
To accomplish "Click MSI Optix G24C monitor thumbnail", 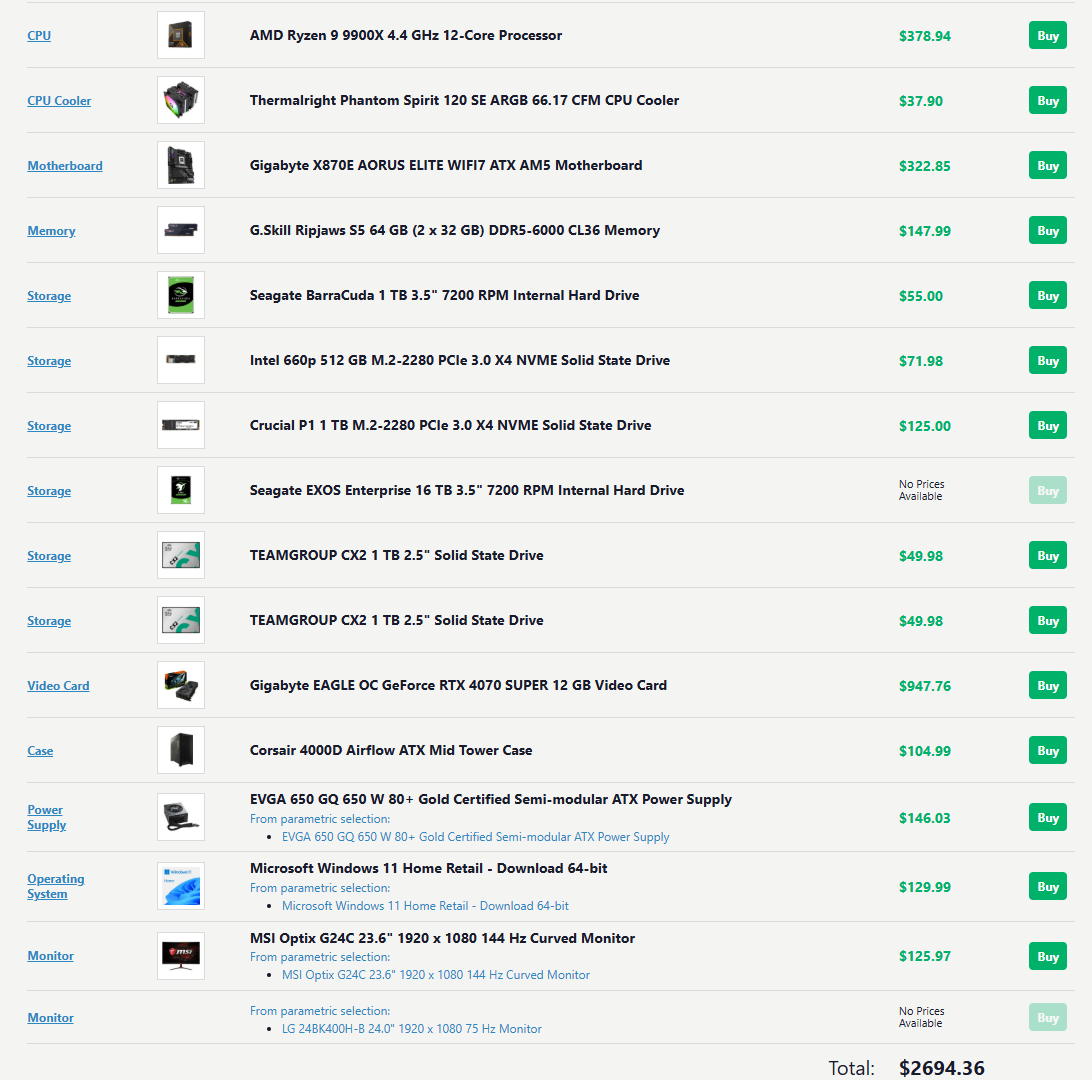I will tap(181, 956).
